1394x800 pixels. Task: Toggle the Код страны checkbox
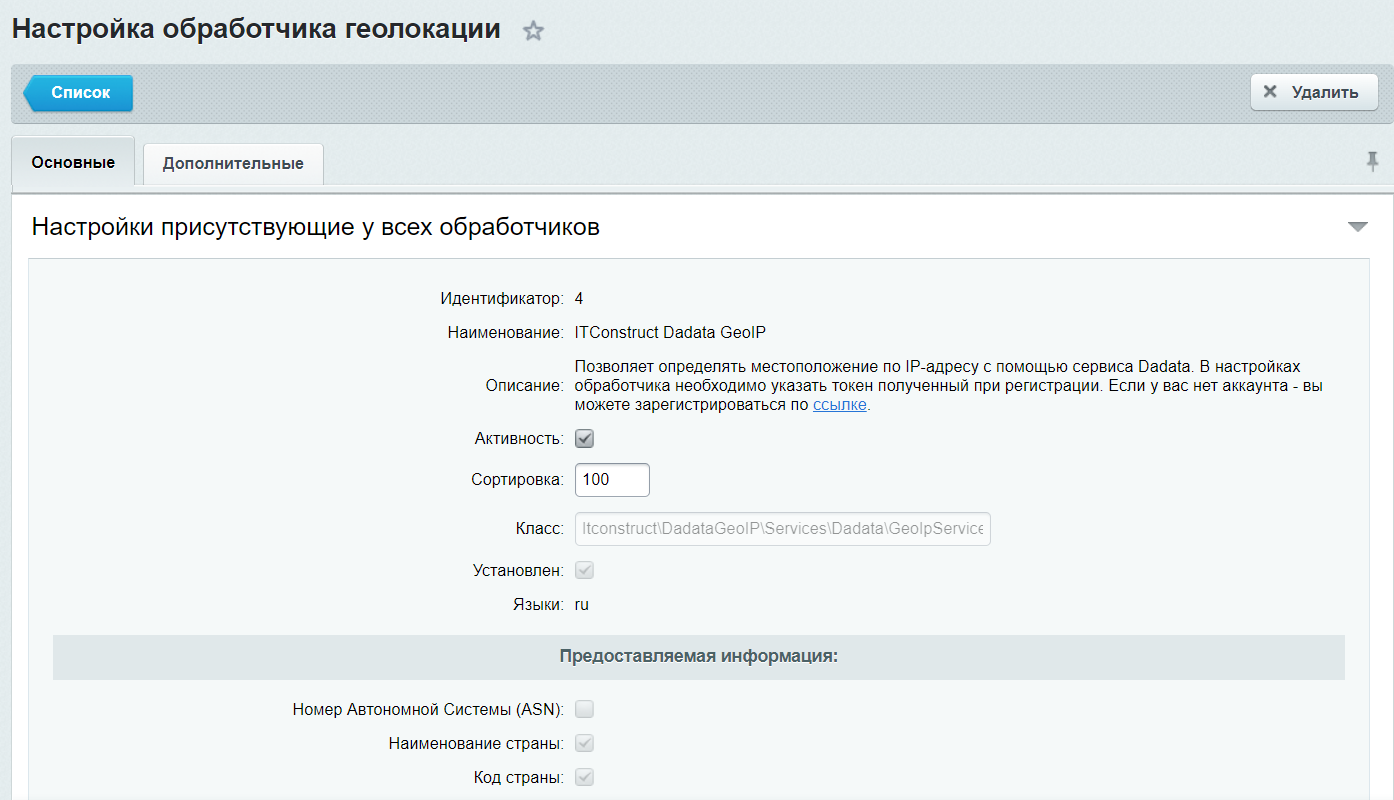pyautogui.click(x=585, y=778)
